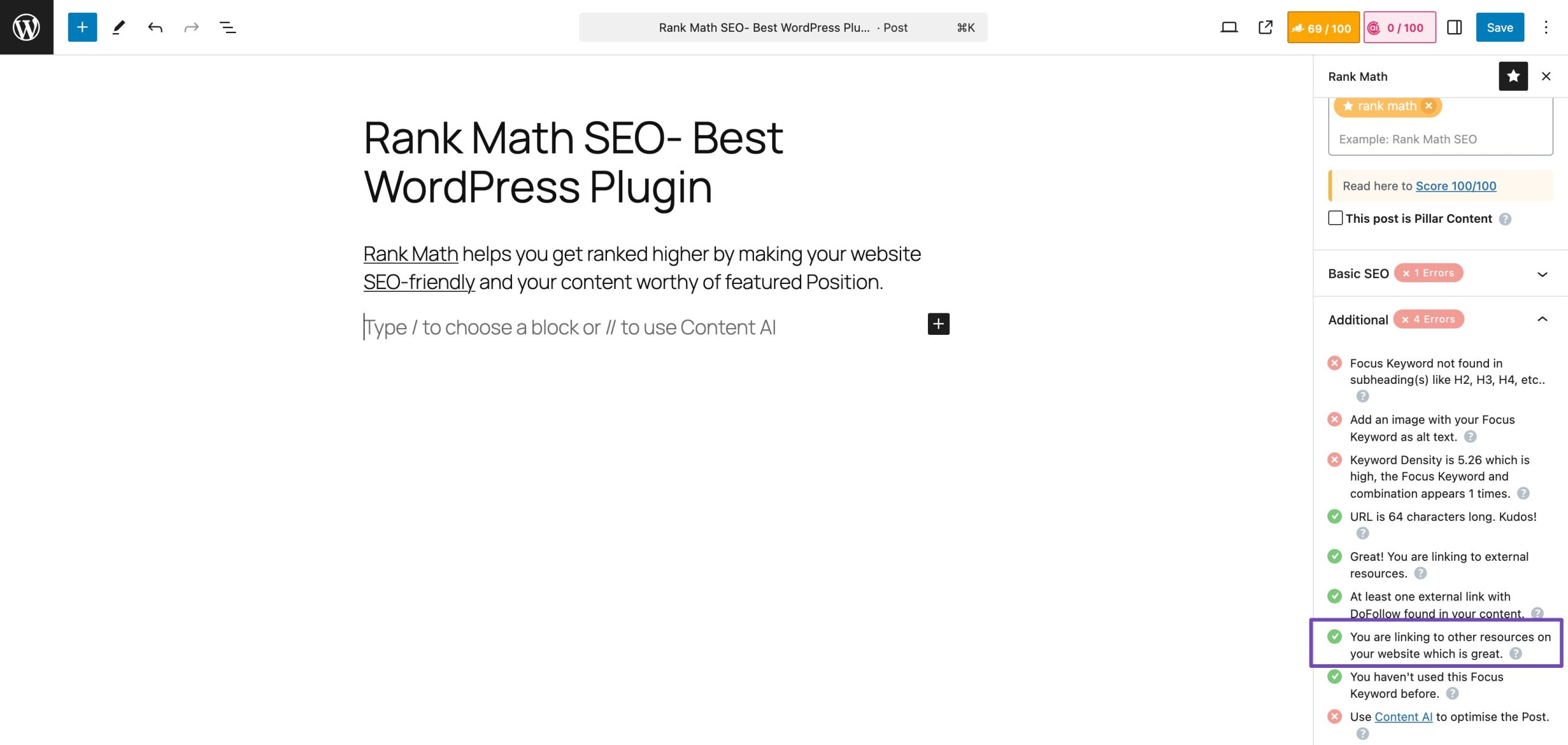1568x745 pixels.
Task: Open the WordPress logo menu
Action: [26, 26]
